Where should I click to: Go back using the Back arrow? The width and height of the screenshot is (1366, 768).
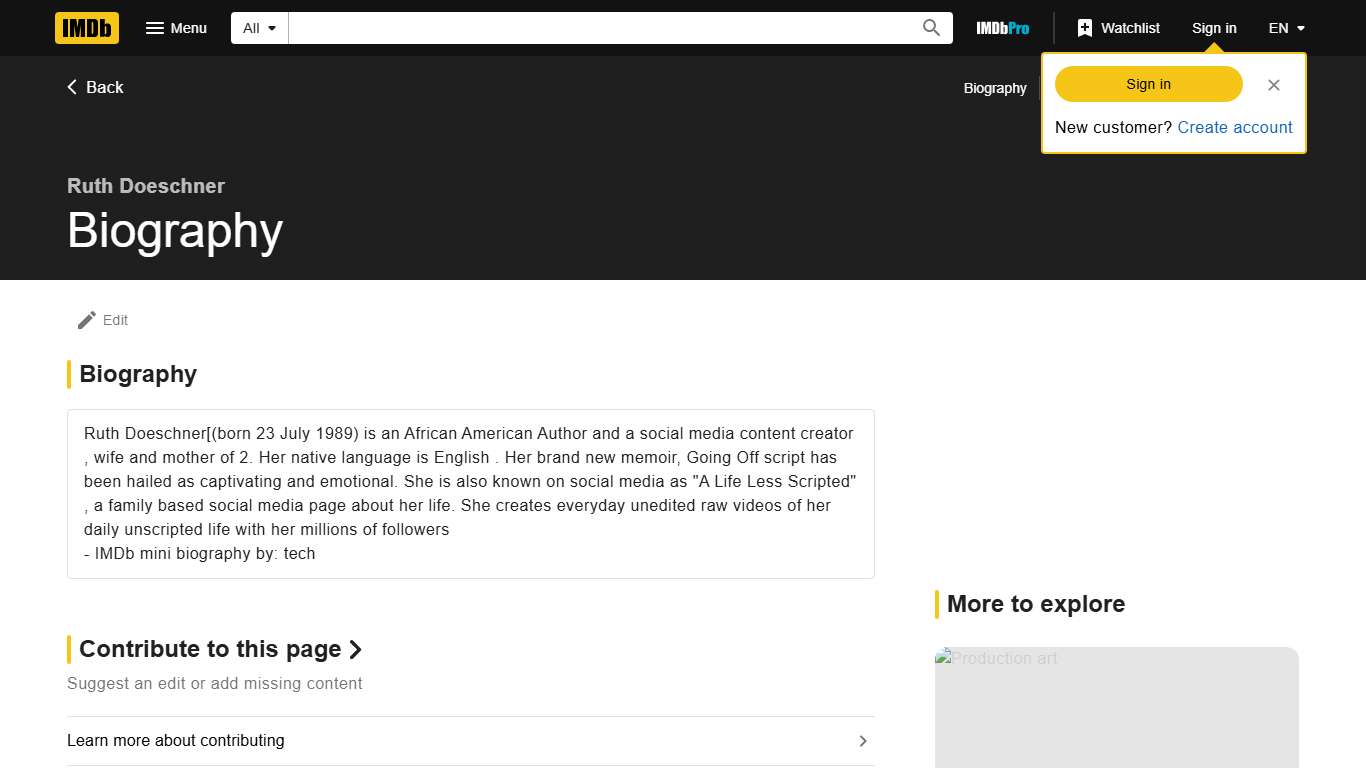coord(95,87)
